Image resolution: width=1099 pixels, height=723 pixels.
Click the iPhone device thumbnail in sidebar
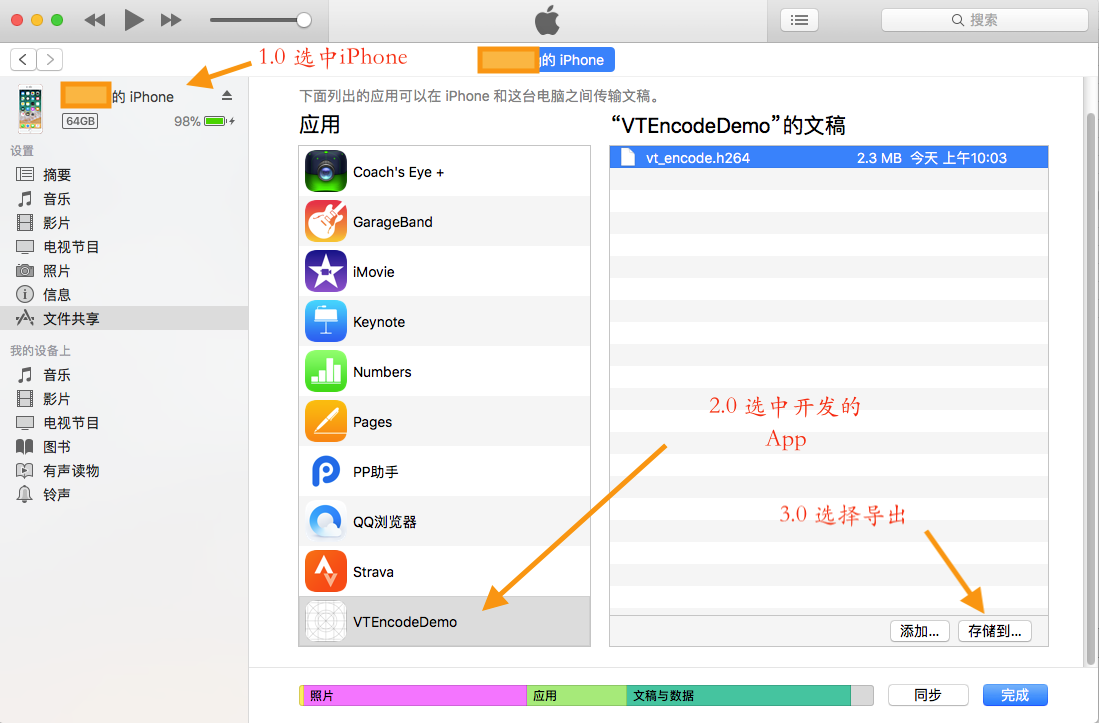pyautogui.click(x=30, y=109)
